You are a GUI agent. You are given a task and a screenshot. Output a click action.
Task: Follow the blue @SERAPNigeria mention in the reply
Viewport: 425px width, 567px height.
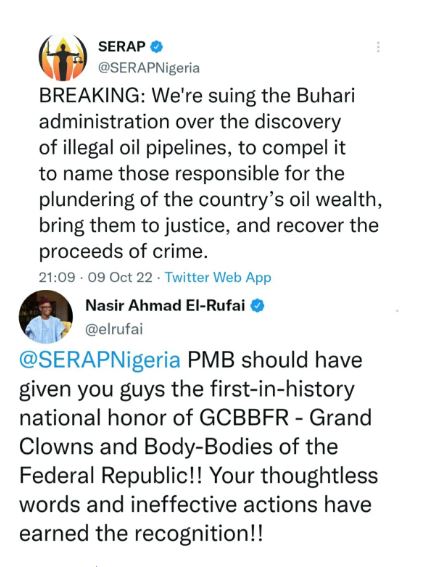point(100,360)
